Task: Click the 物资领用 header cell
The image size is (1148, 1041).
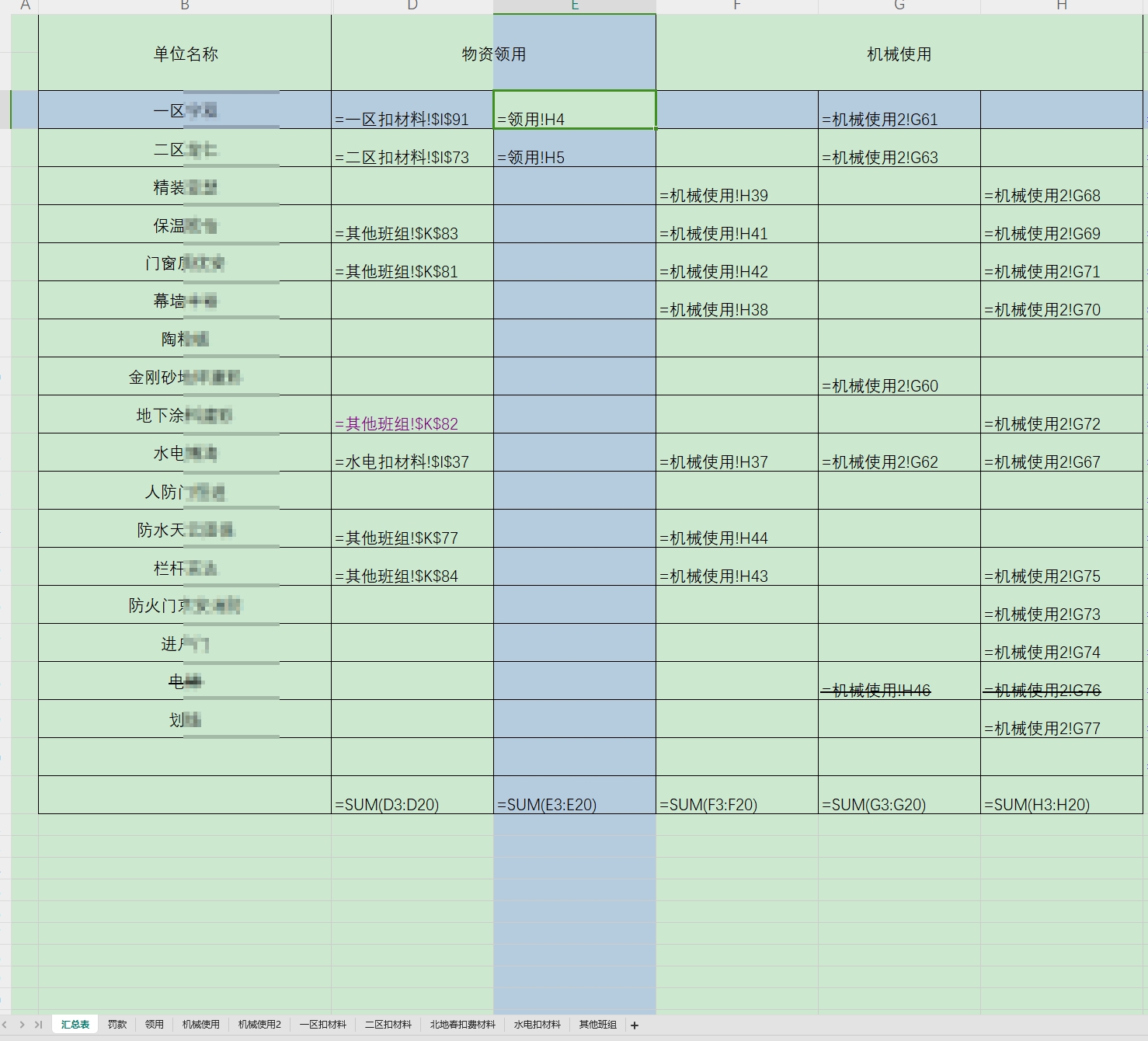Action: [x=493, y=54]
